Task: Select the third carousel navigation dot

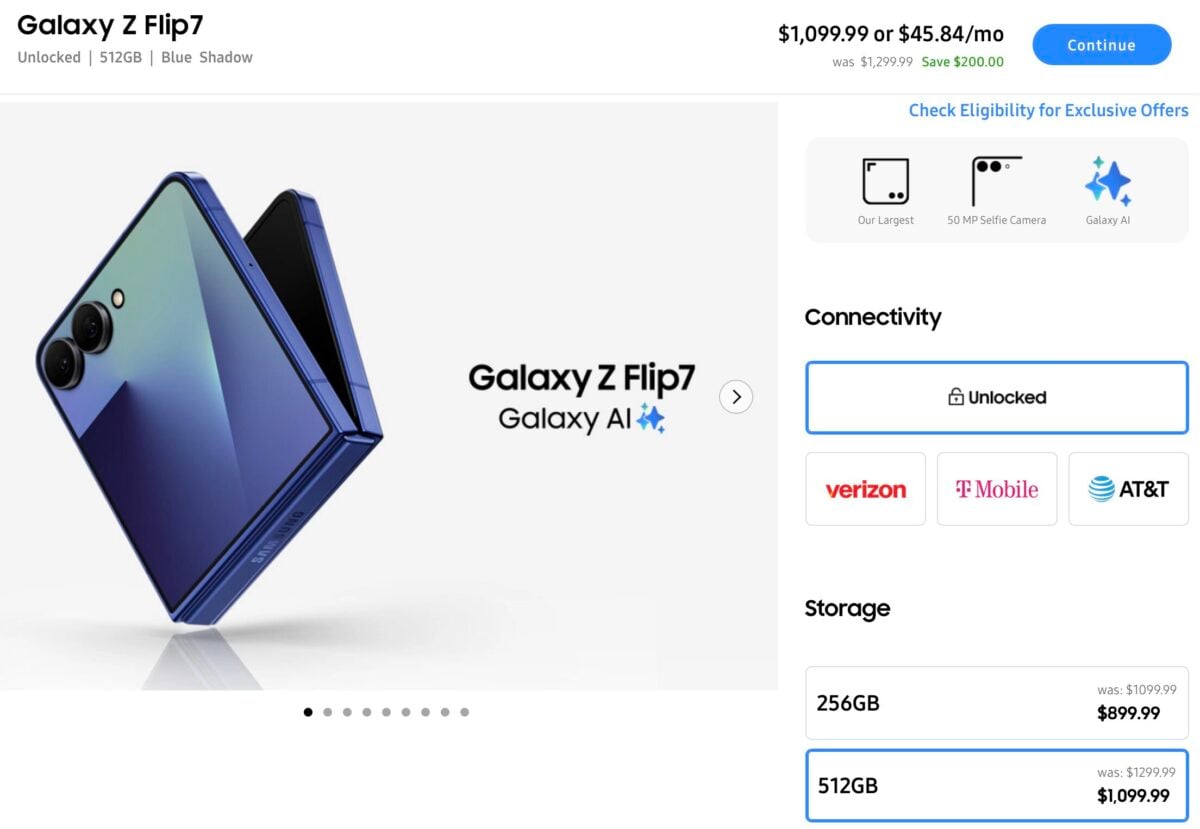Action: 347,712
